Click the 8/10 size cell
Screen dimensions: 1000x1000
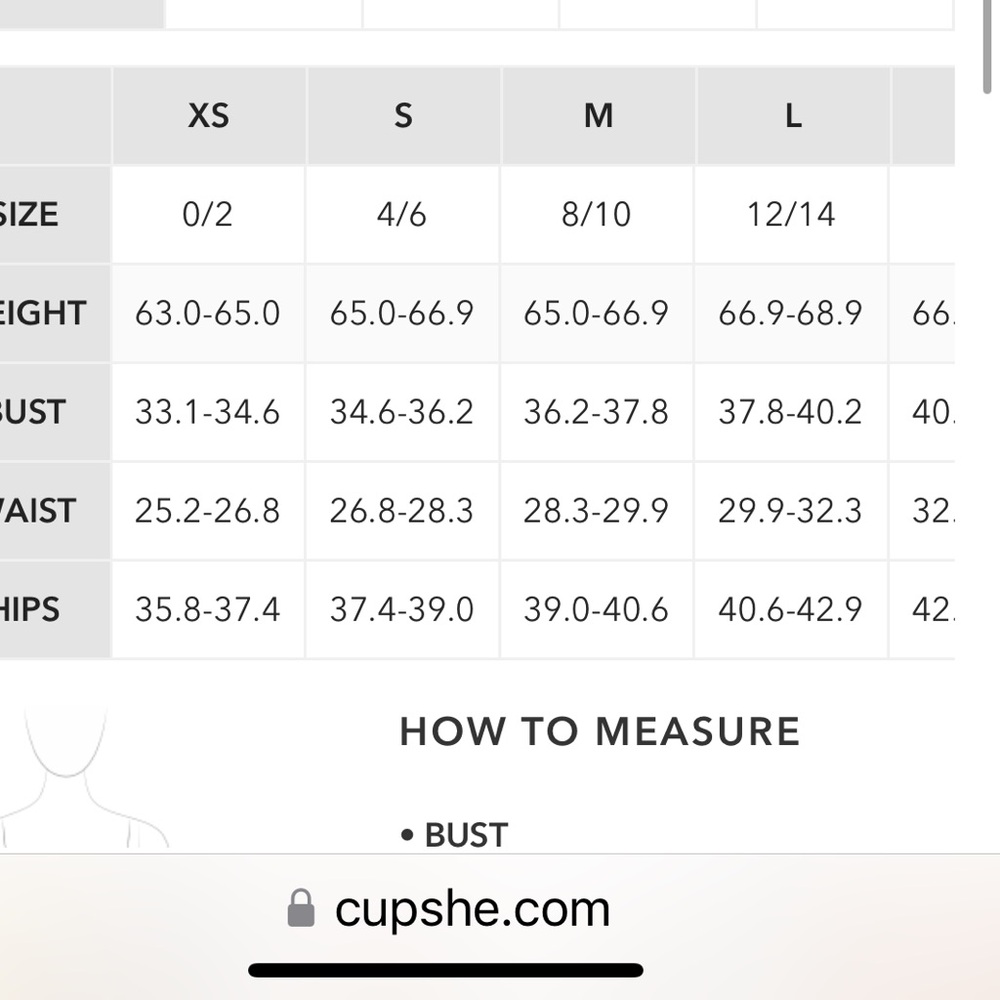point(596,214)
